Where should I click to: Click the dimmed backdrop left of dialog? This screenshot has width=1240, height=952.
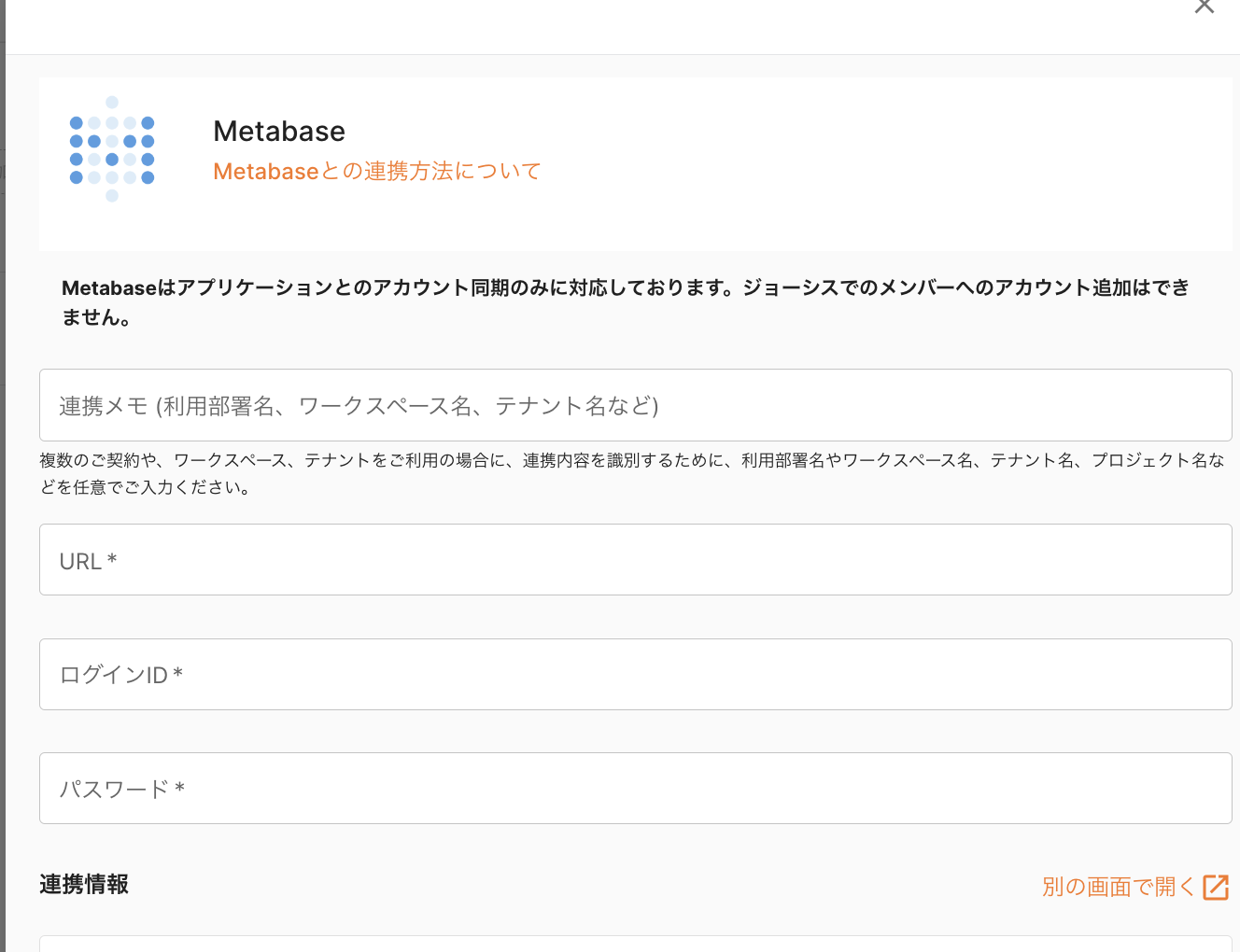2,467
